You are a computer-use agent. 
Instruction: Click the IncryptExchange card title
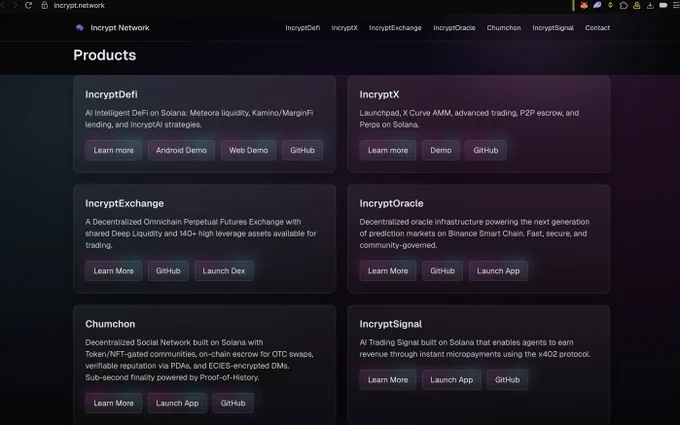124,203
